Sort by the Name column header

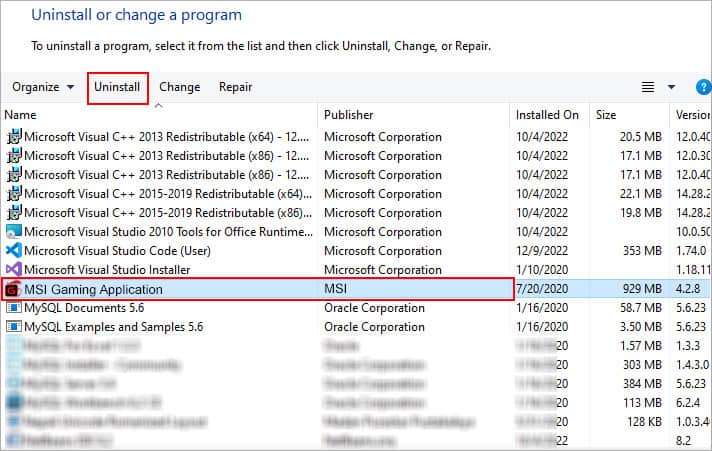[x=20, y=115]
